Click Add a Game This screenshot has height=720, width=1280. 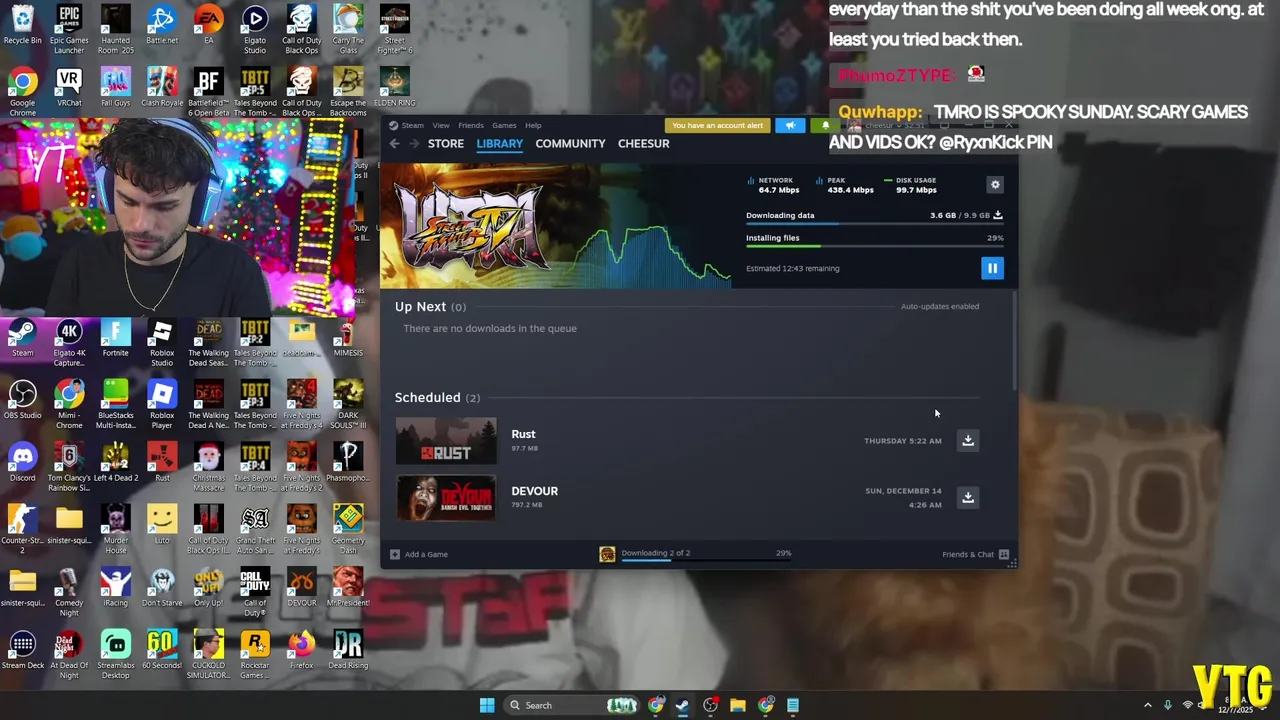coord(420,554)
